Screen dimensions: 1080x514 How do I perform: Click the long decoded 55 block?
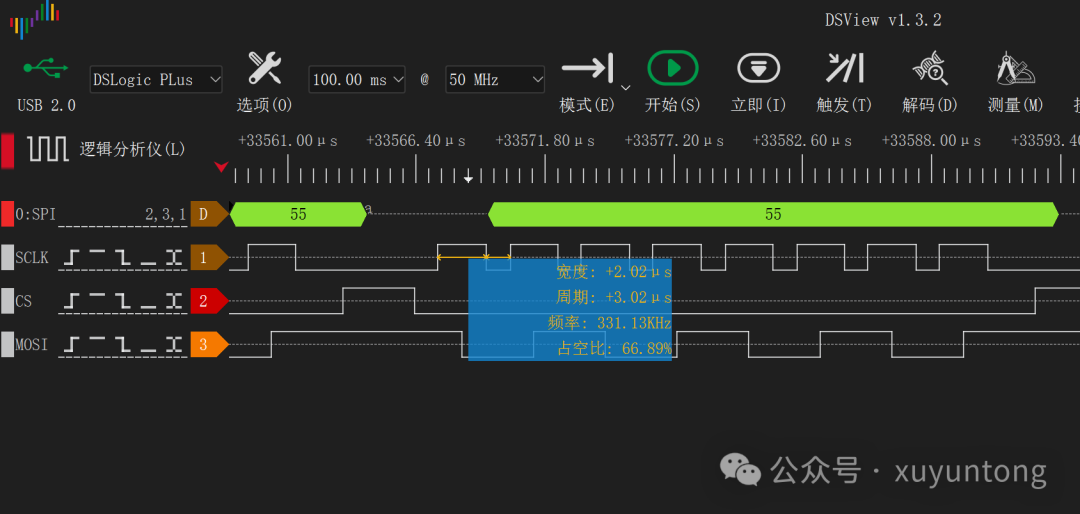point(773,214)
